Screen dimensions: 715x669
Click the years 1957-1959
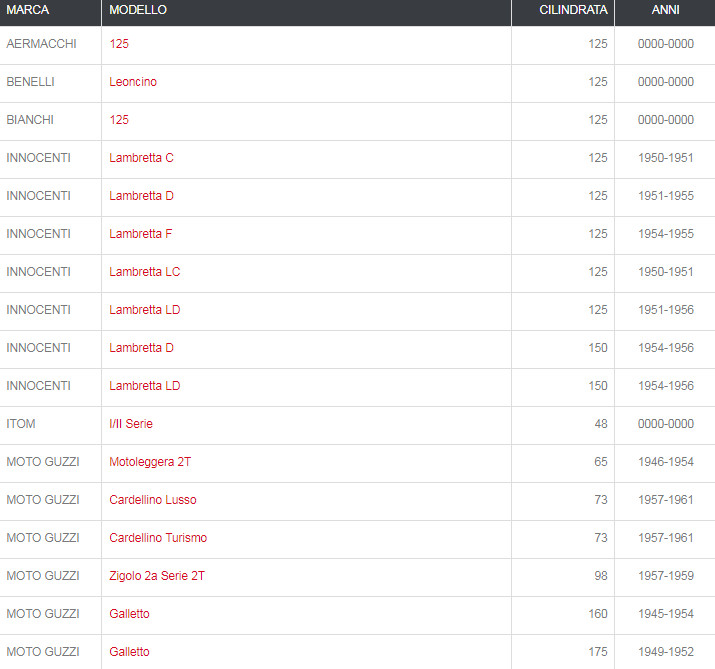[666, 576]
